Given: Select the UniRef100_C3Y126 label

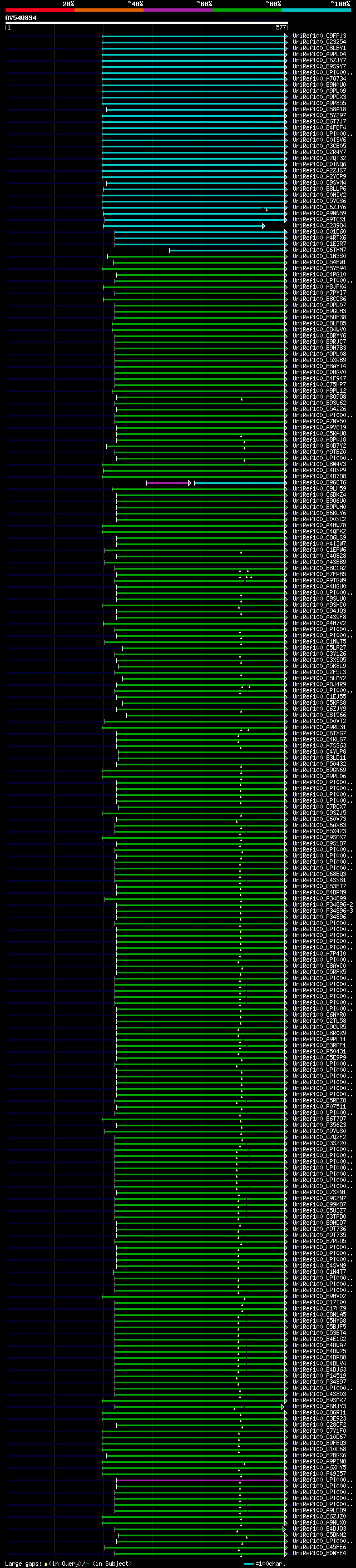Looking at the screenshot, I should pos(319,654).
